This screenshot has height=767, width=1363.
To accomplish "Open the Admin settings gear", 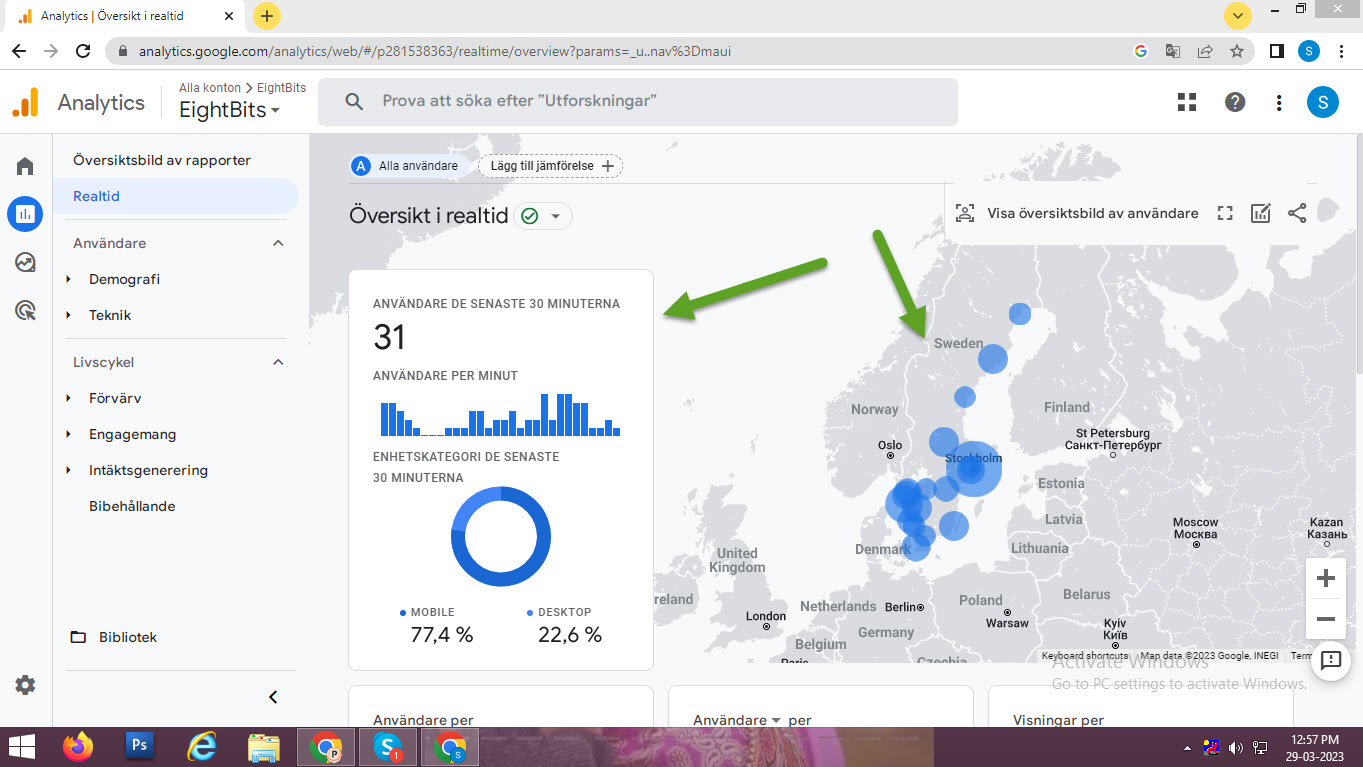I will [25, 685].
